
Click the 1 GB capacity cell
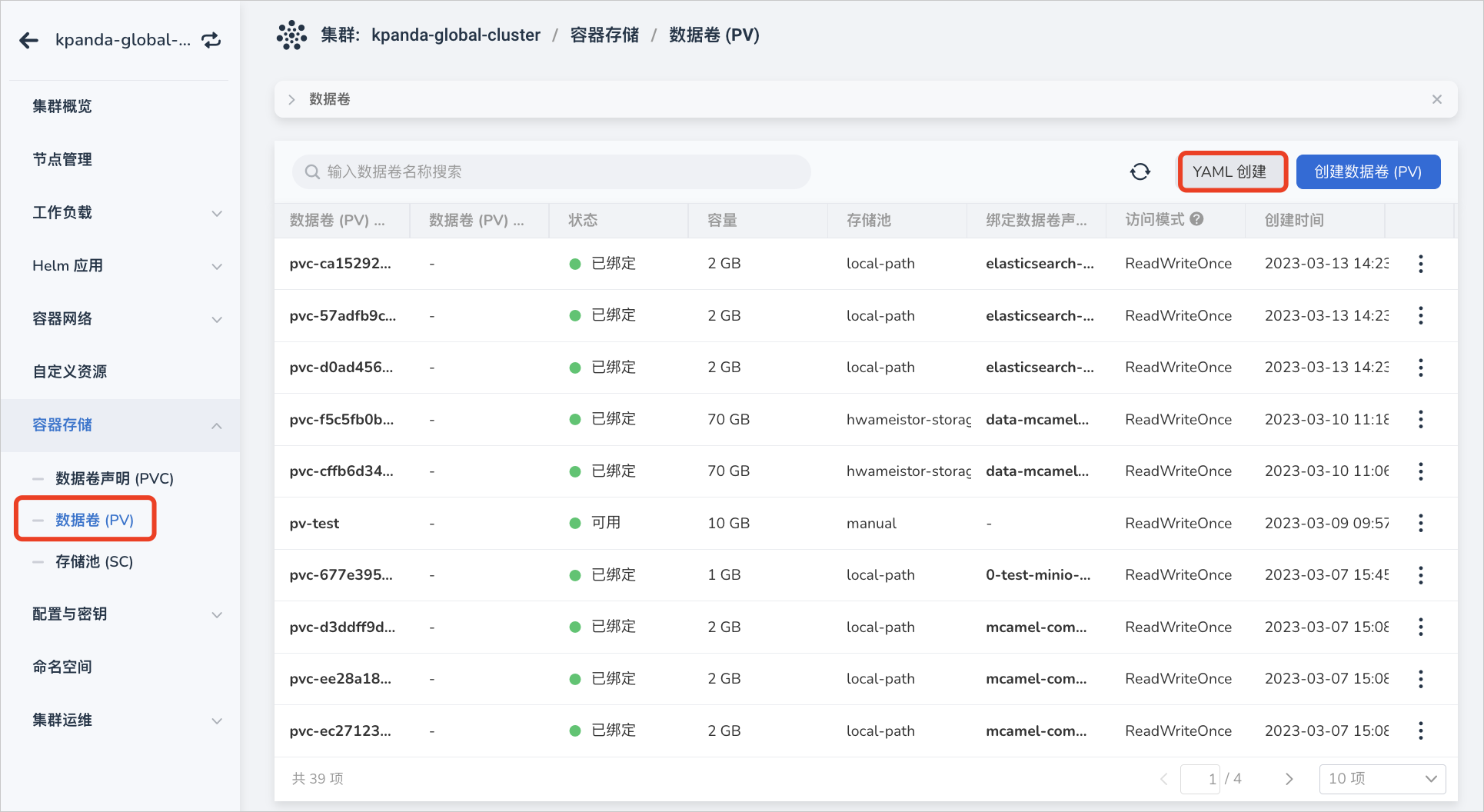[x=724, y=575]
